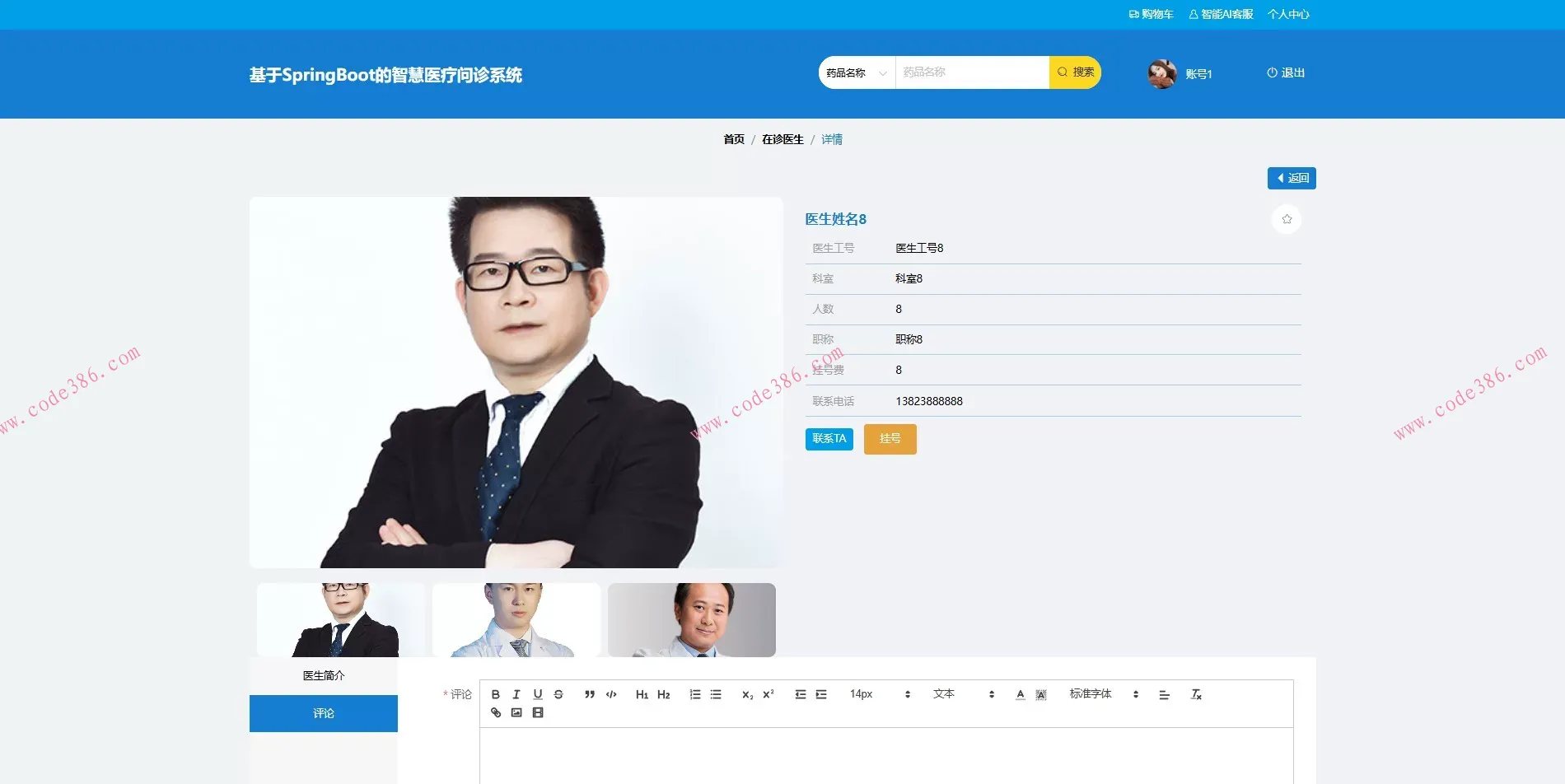Open the 药品名称 search category selector
The width and height of the screenshot is (1565, 784).
[855, 72]
